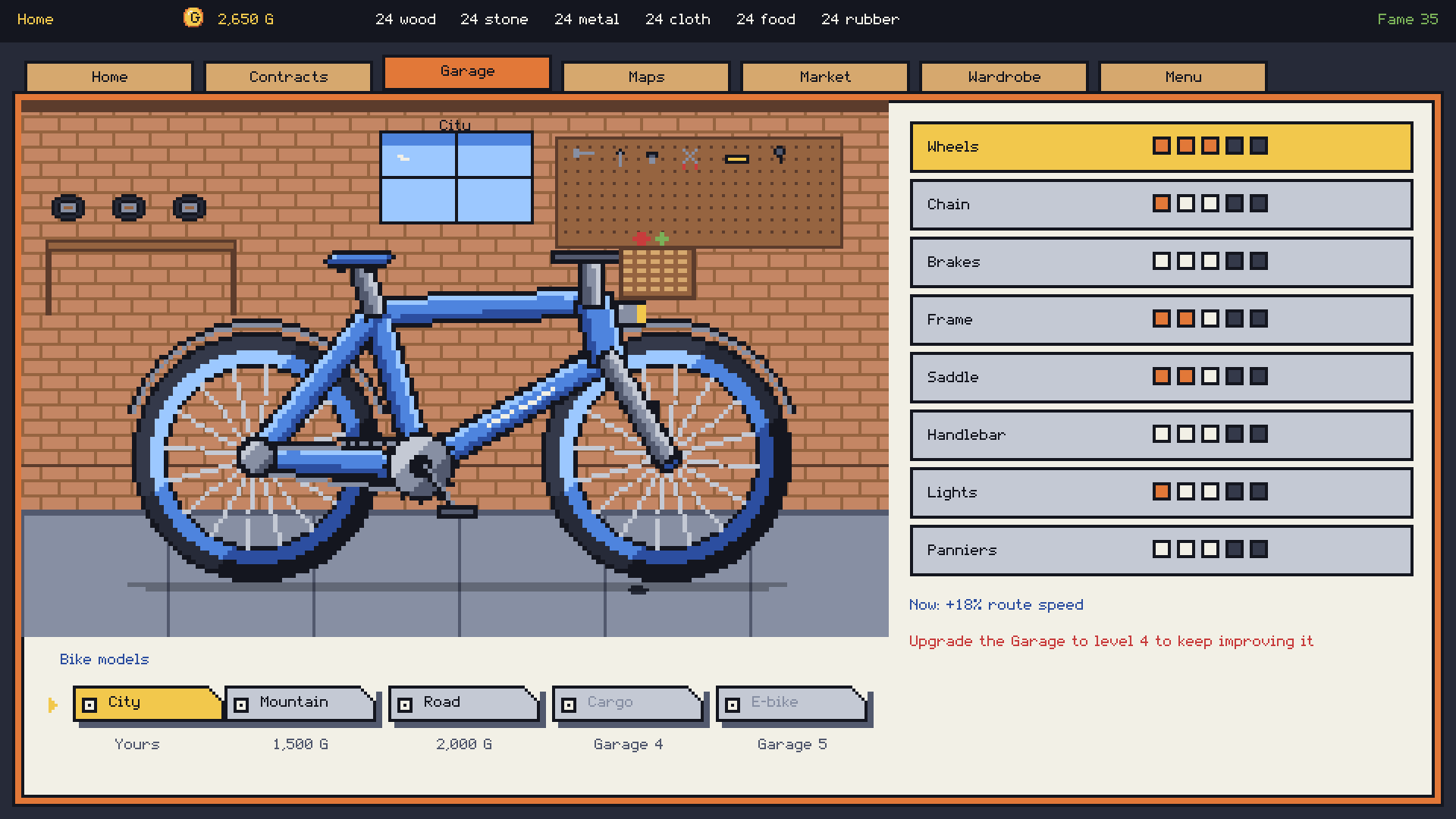Image resolution: width=1456 pixels, height=819 pixels.
Task: Open the Maps tab
Action: pos(646,77)
